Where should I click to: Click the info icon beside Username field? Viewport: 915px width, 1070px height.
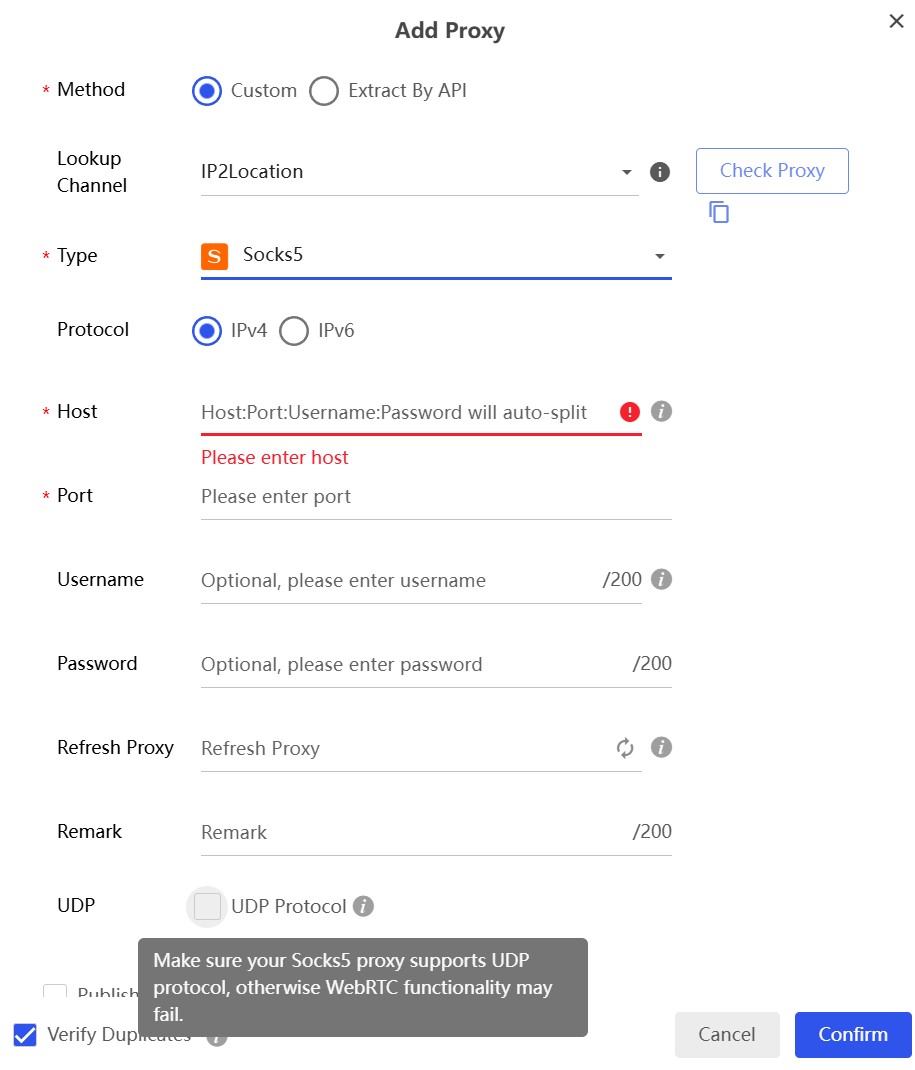[x=661, y=579]
